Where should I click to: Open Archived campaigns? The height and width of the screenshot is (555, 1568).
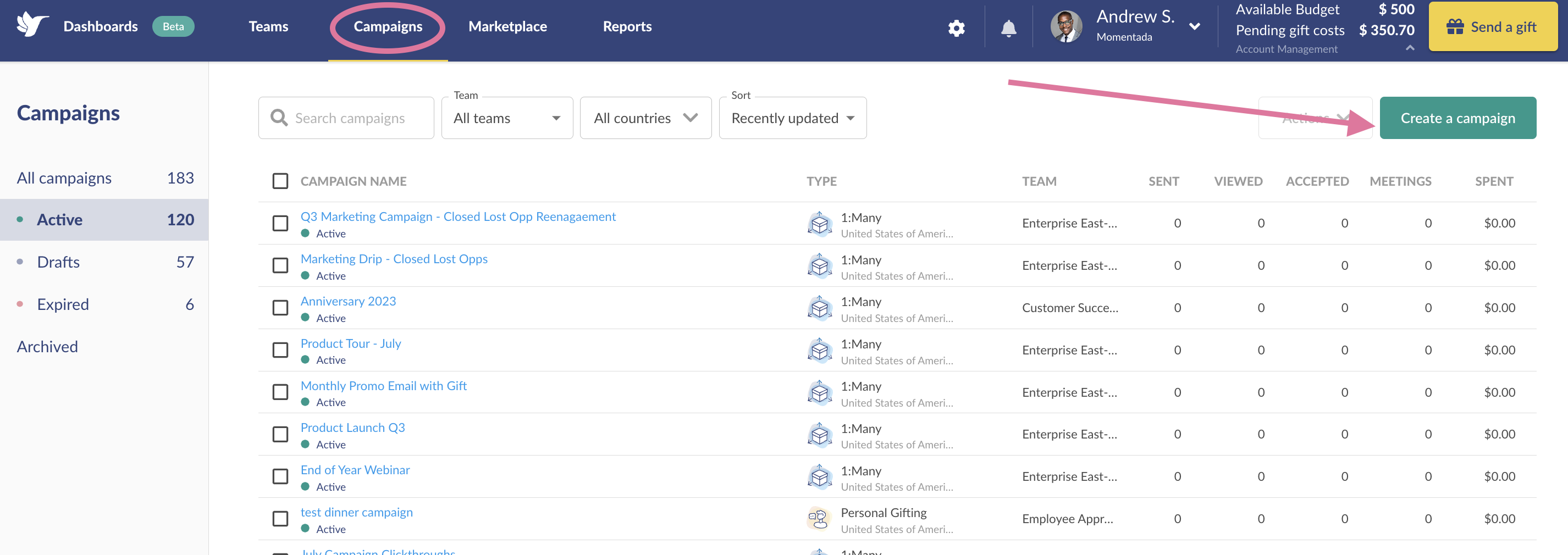pos(47,346)
